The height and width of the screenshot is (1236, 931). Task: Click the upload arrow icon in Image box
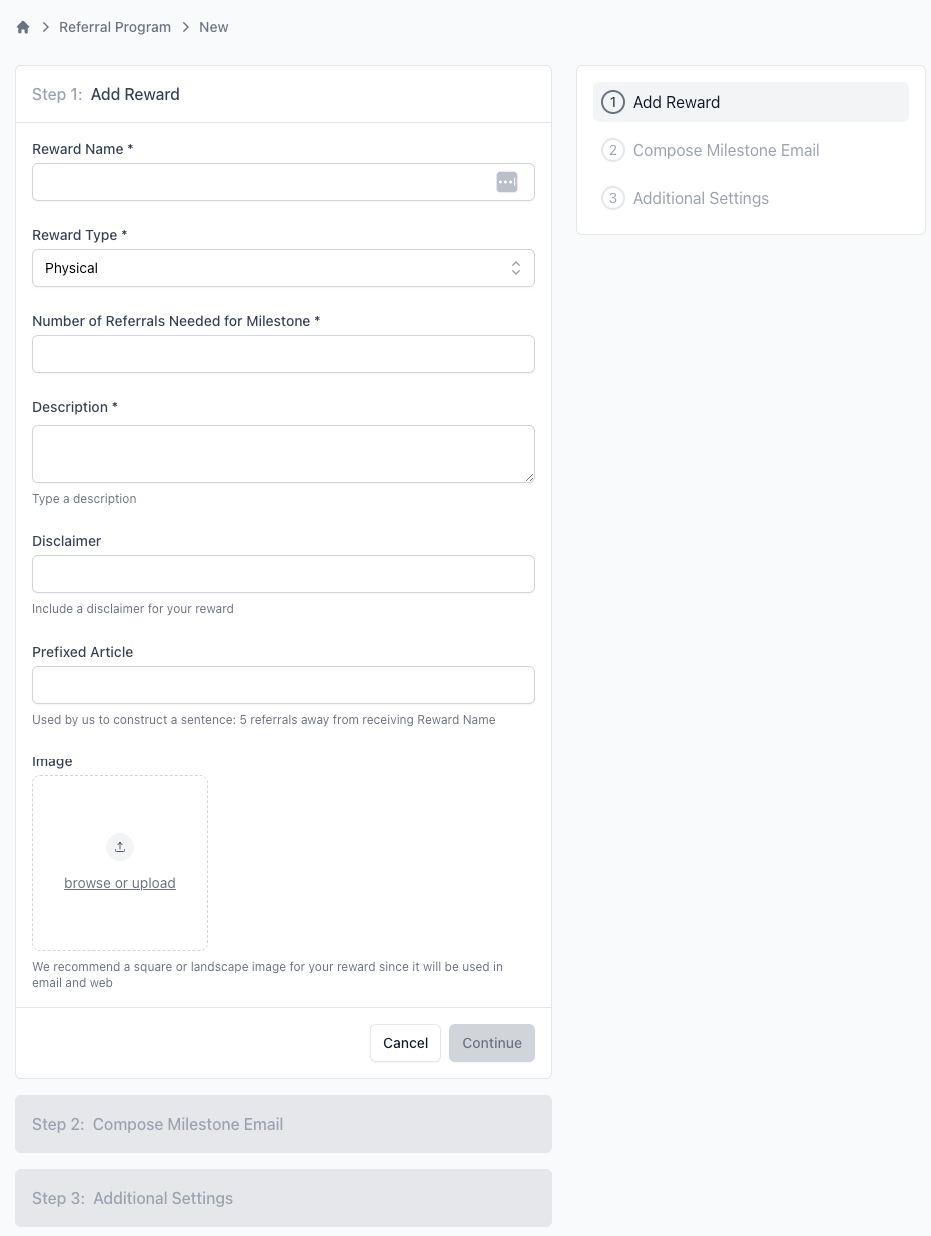point(120,847)
